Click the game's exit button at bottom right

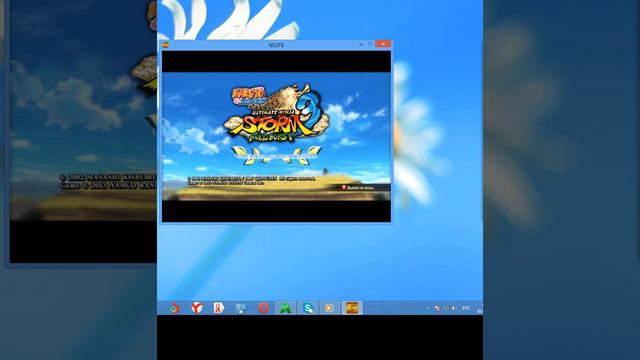(358, 187)
